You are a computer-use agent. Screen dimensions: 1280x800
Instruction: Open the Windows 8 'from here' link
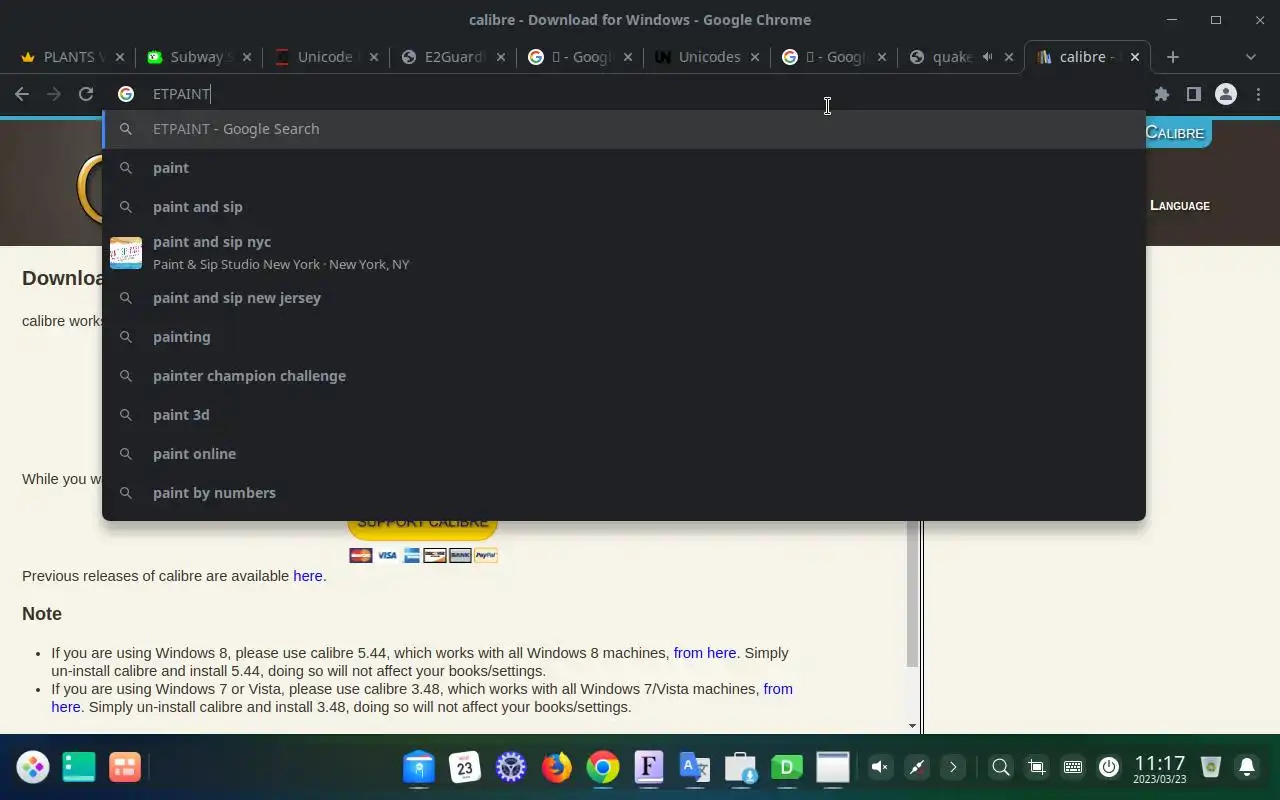click(x=705, y=653)
